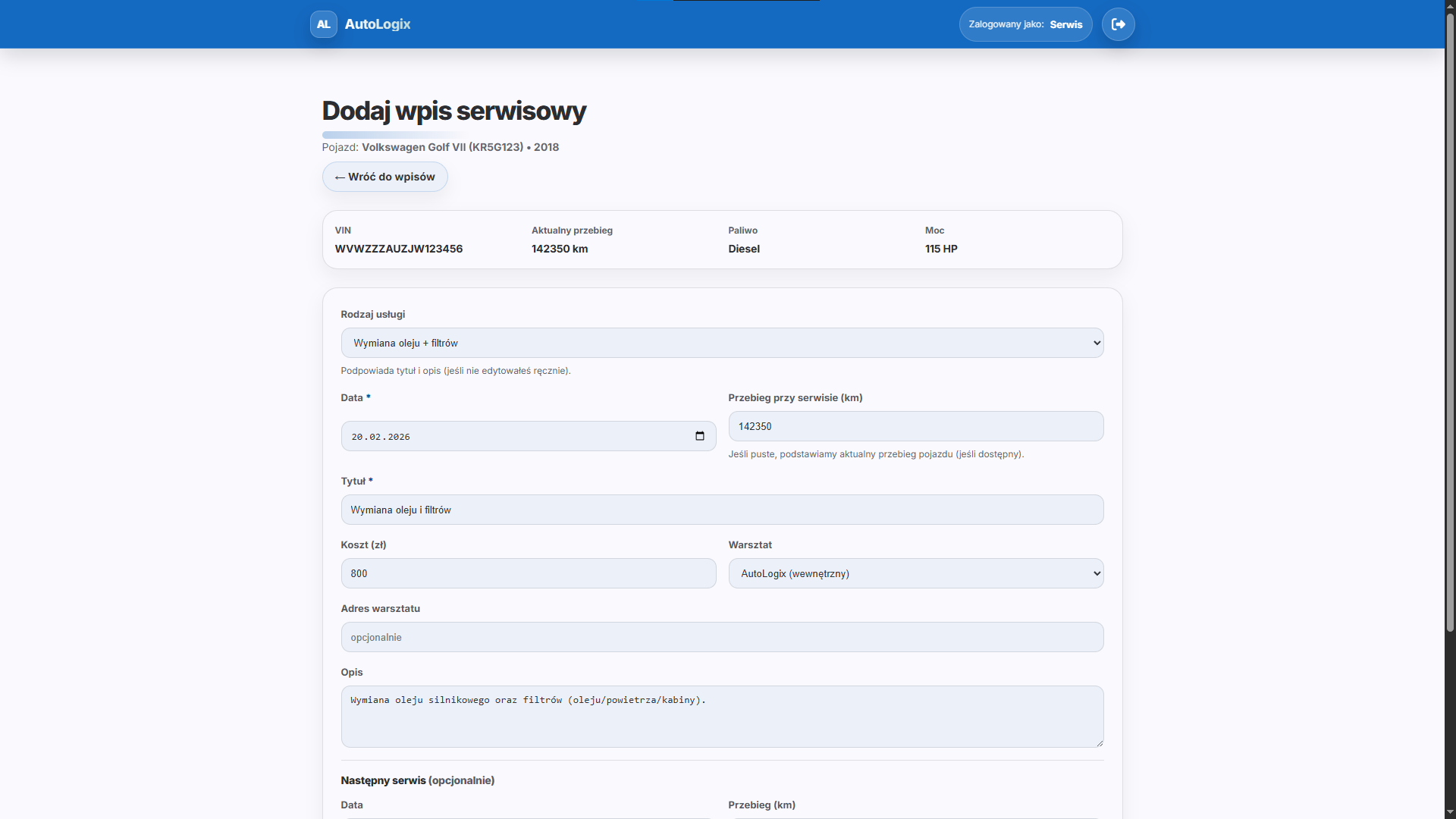Open the date picker calendar icon
This screenshot has width=1456, height=819.
point(699,436)
